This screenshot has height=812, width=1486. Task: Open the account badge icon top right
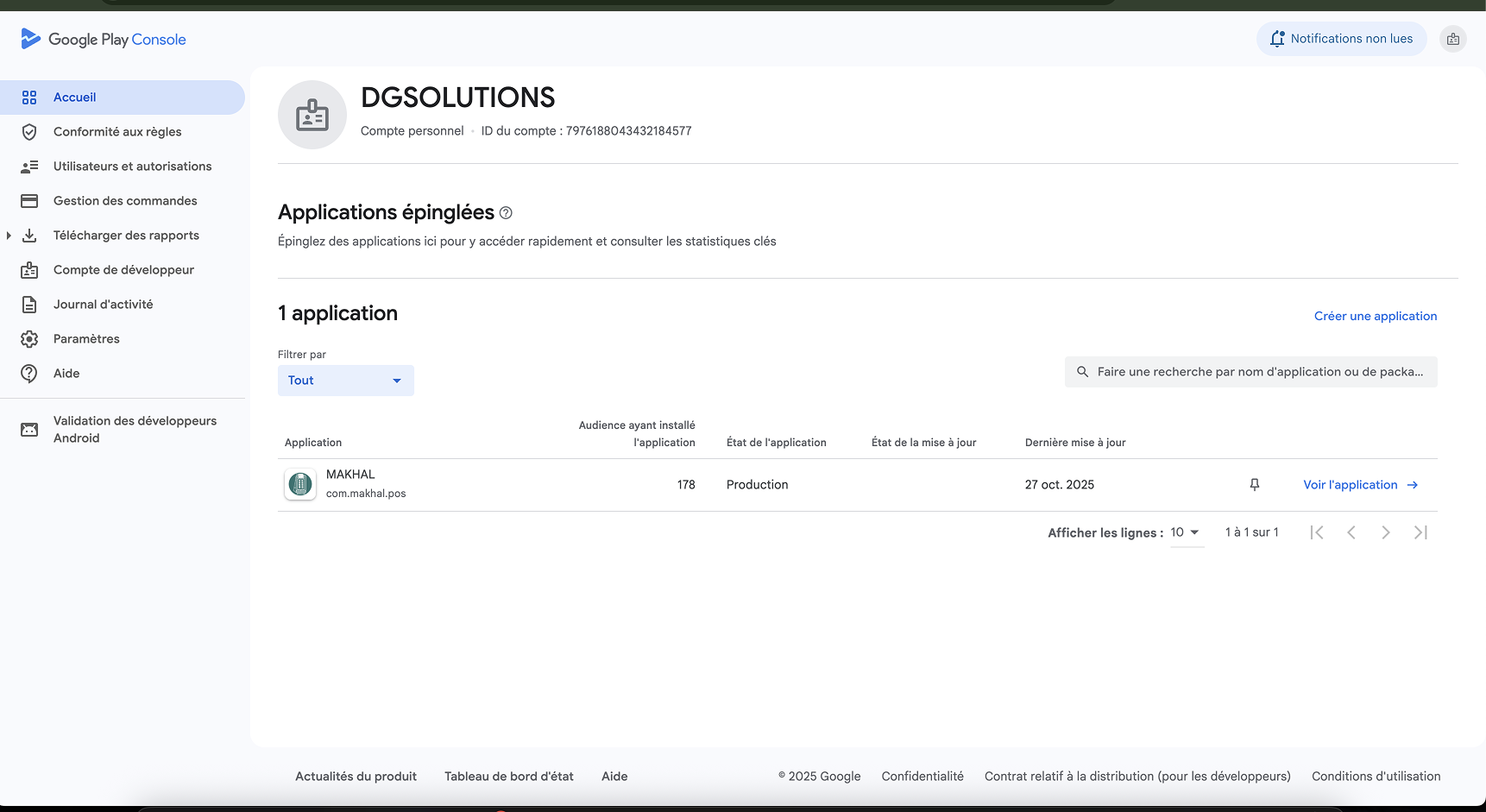click(x=1453, y=39)
